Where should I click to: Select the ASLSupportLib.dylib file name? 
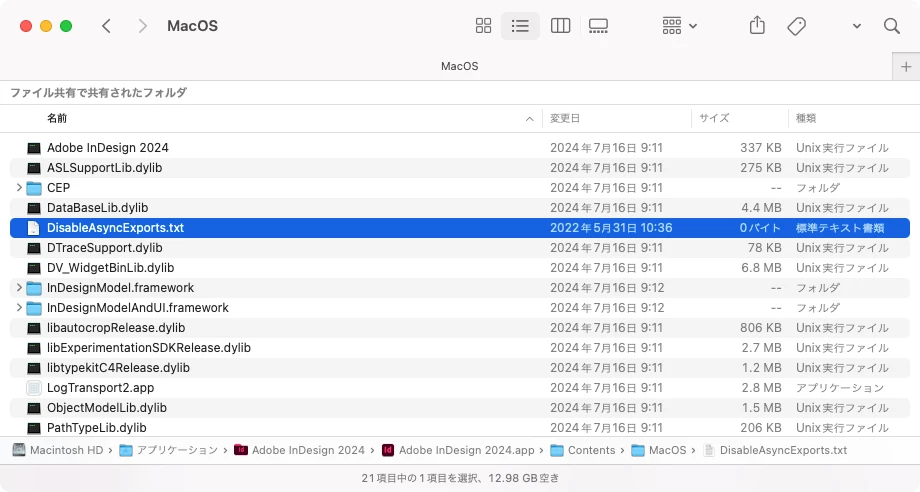104,168
